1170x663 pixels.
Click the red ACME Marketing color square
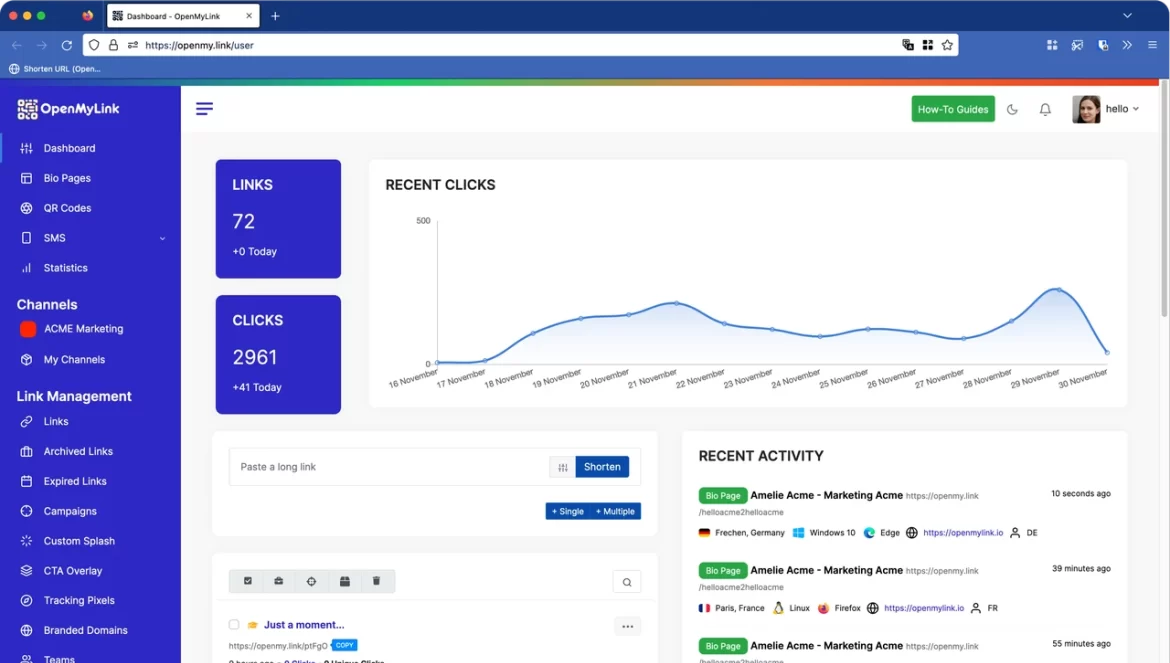pos(28,329)
